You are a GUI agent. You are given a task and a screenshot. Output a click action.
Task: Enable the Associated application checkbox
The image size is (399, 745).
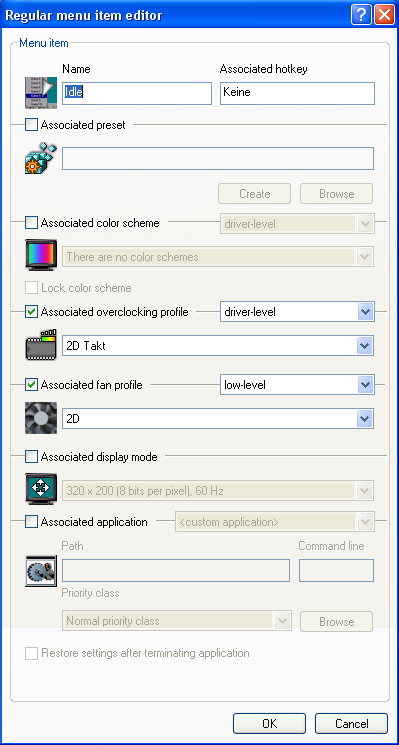pos(31,522)
